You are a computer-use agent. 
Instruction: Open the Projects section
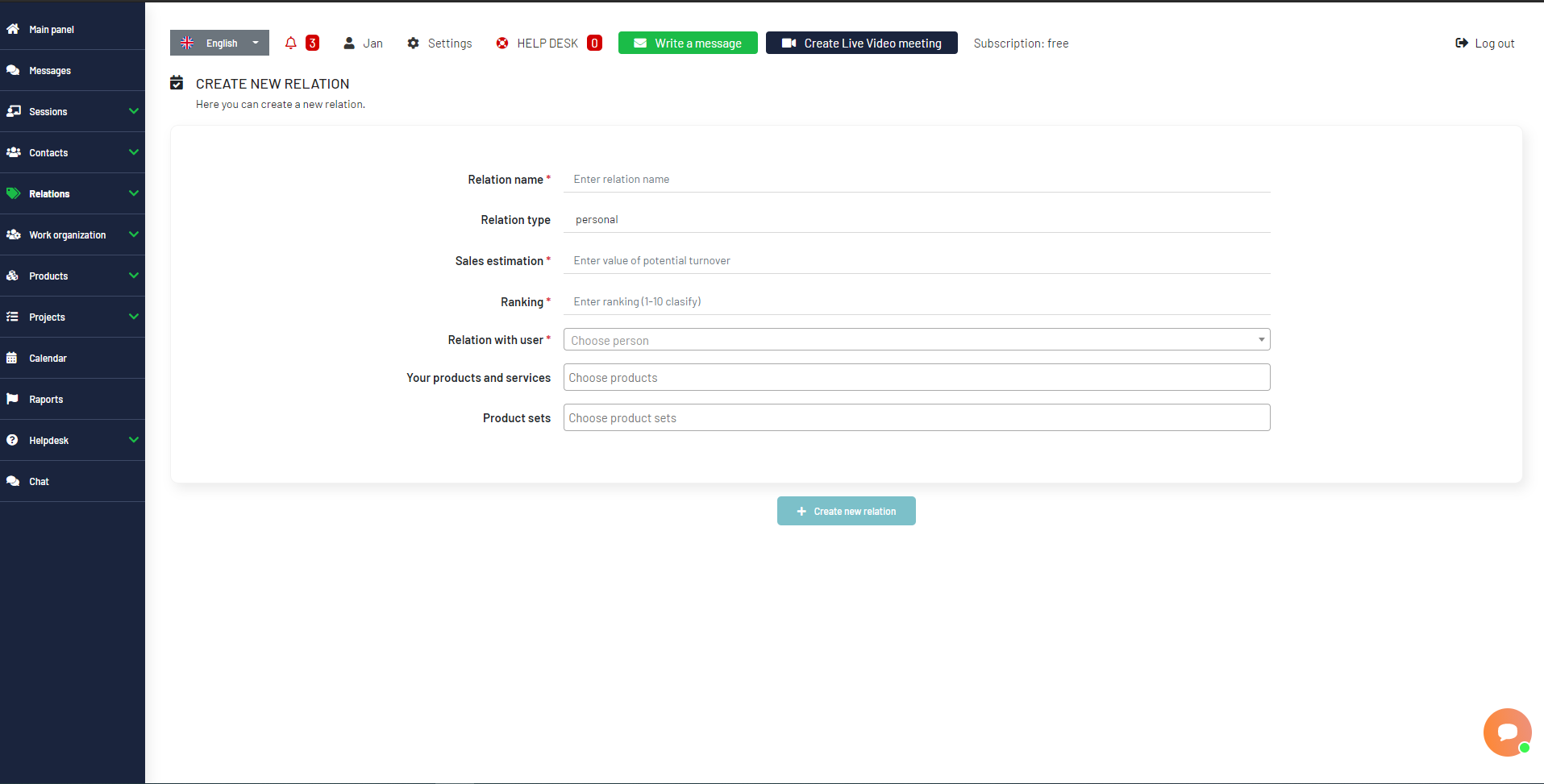(x=48, y=317)
